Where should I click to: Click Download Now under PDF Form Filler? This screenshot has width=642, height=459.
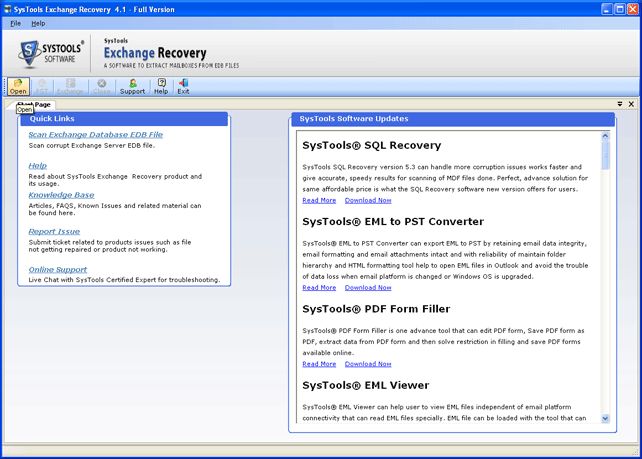(x=368, y=364)
